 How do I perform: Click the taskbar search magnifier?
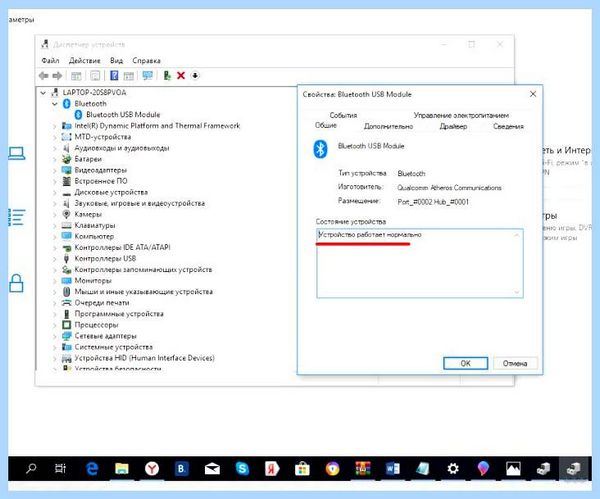point(31,468)
